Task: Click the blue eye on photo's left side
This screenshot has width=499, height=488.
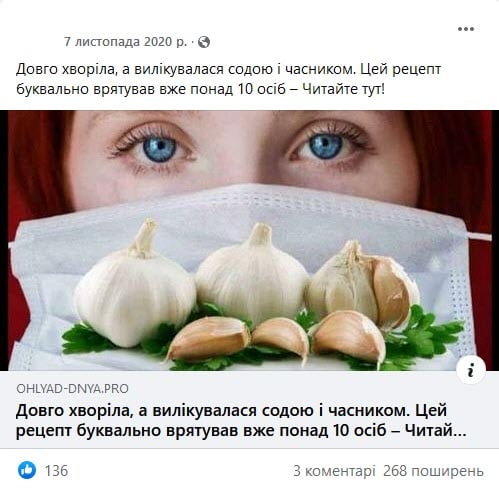Action: click(159, 149)
